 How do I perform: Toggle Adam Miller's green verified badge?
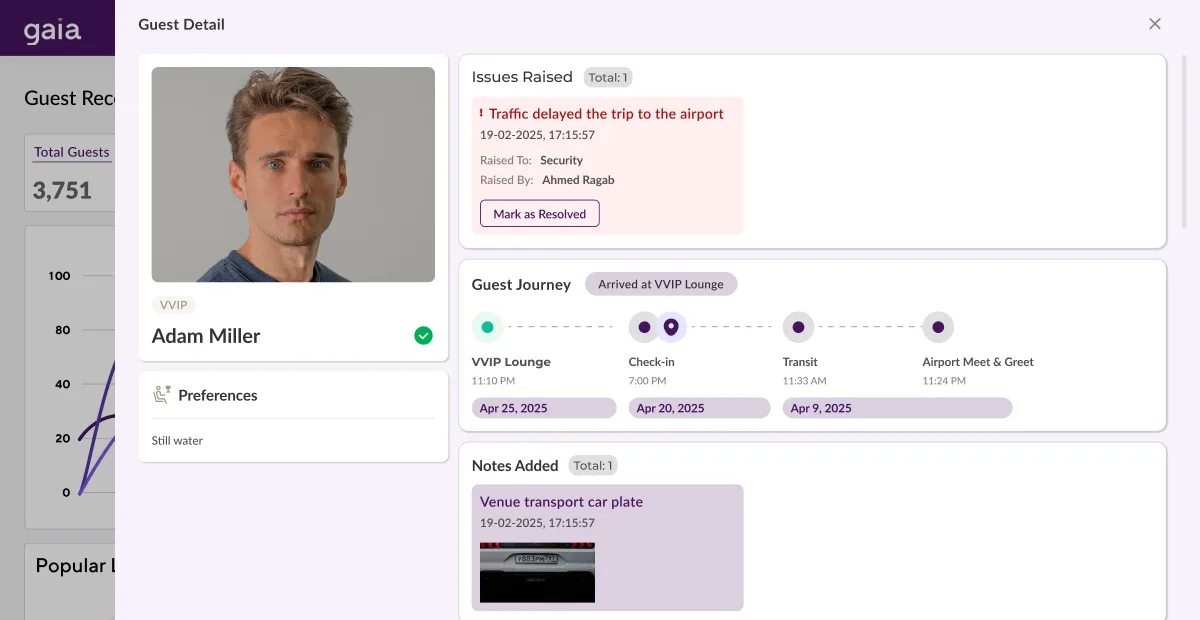click(x=423, y=335)
